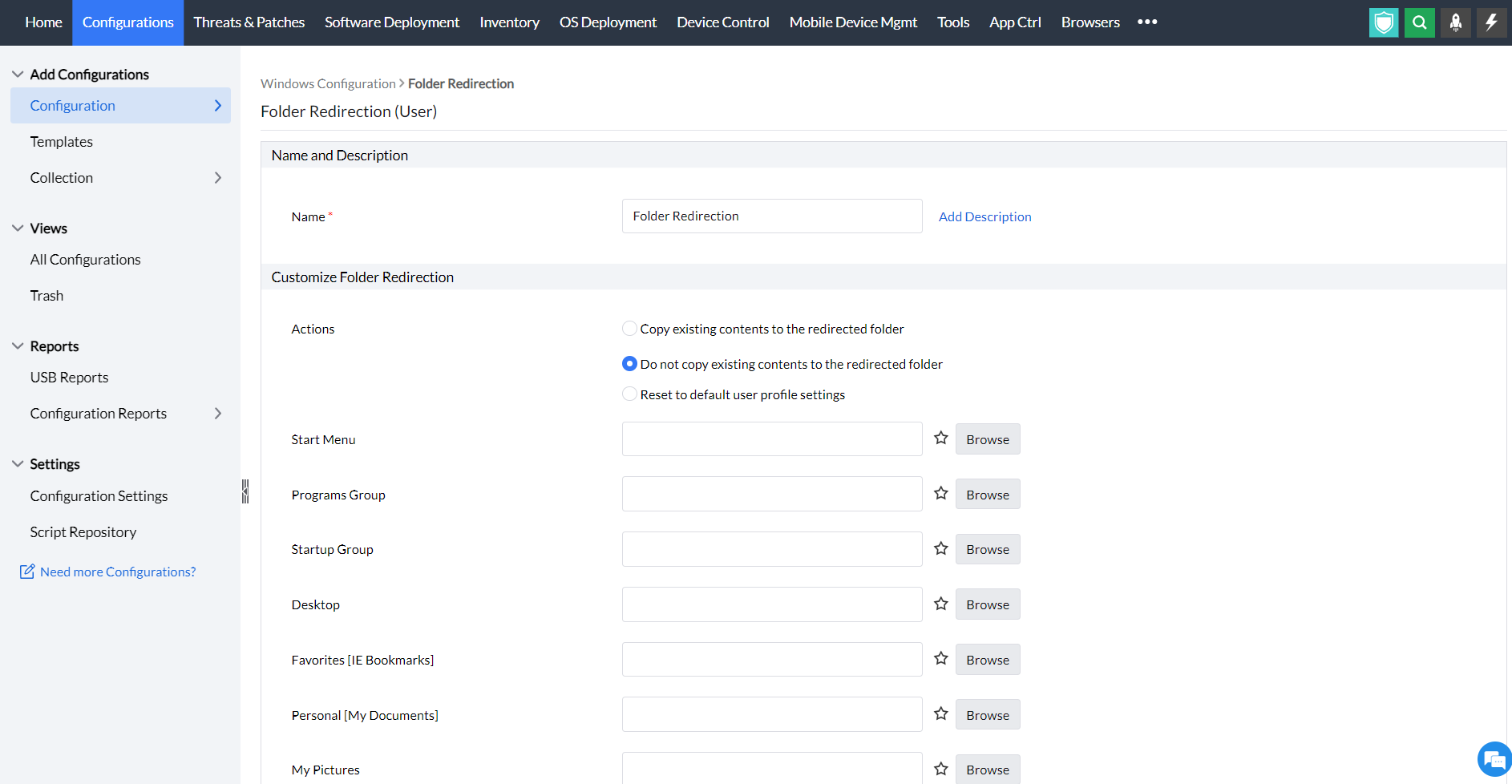Click the ellipsis overflow menu in navigation bar
Screen dimensions: 1512x784
[1147, 22]
